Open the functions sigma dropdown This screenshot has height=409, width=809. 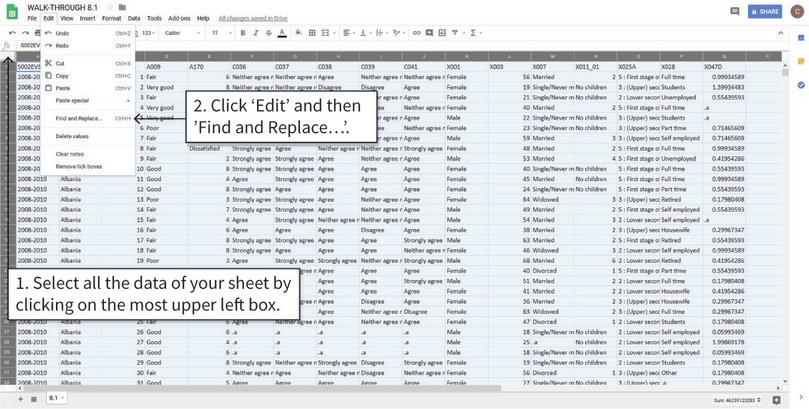click(475, 33)
